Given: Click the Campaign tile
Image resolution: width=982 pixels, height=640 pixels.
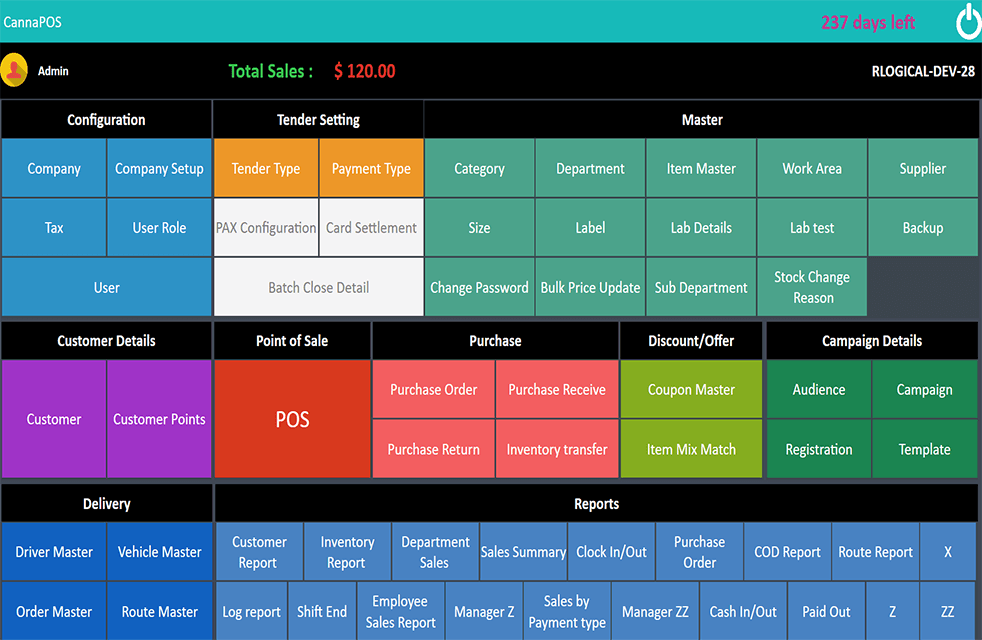Looking at the screenshot, I should click(x=924, y=389).
